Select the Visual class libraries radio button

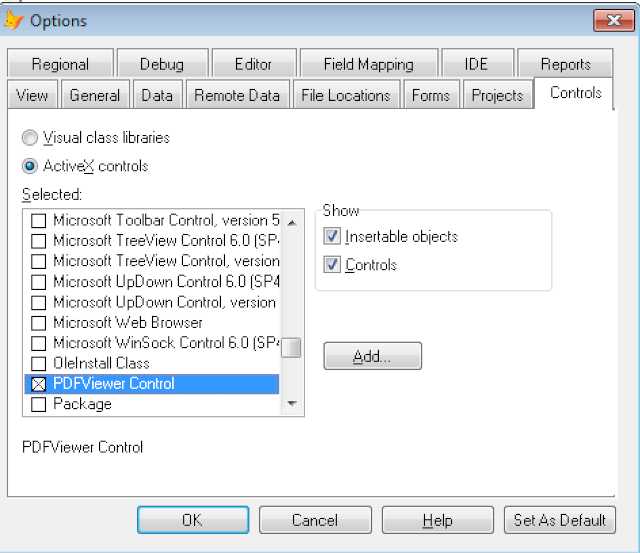pos(31,138)
